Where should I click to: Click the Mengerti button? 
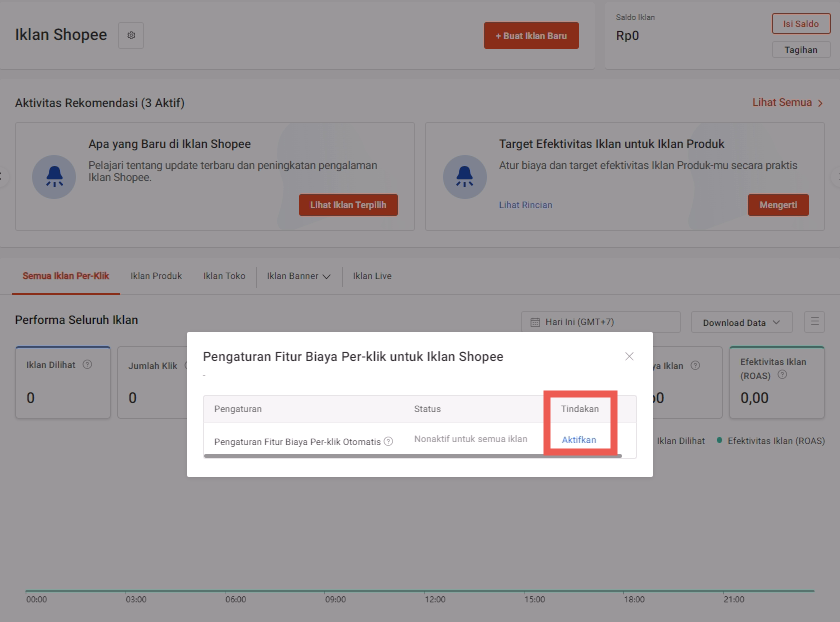pos(778,205)
